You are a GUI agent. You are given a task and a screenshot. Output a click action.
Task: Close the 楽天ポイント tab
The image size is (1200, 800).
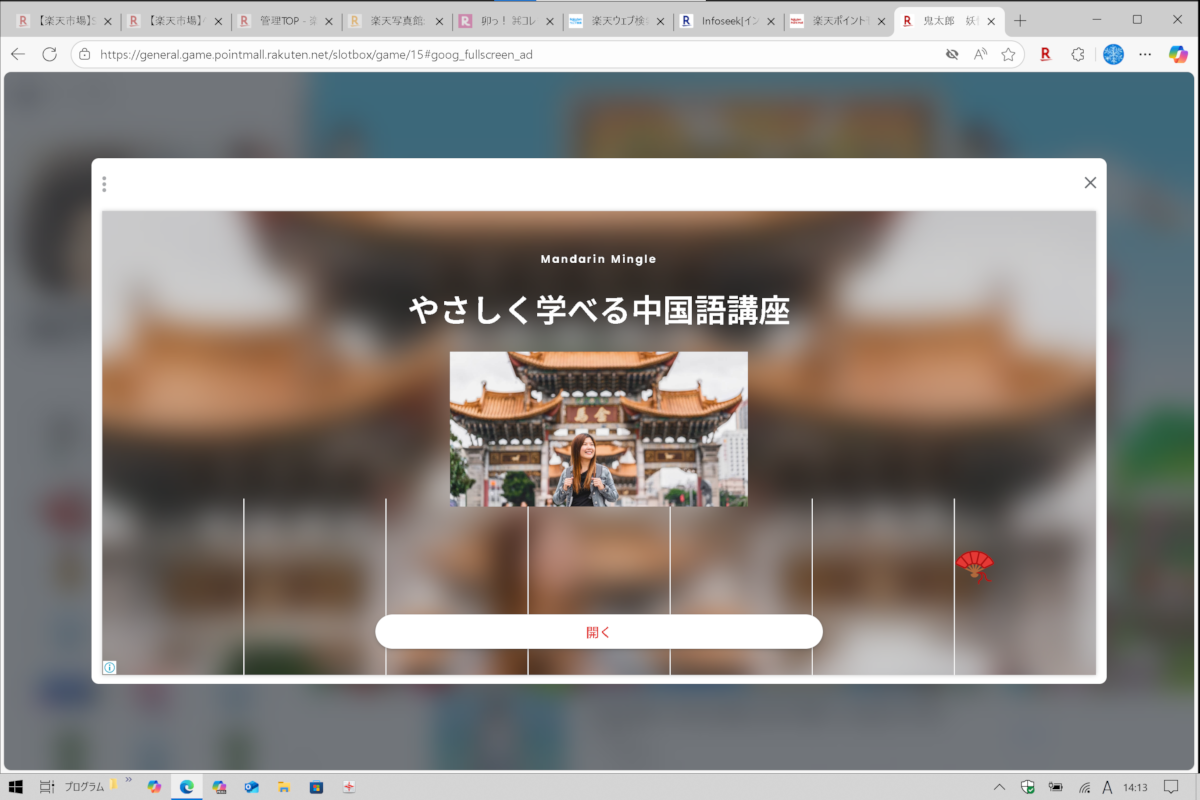pyautogui.click(x=880, y=21)
